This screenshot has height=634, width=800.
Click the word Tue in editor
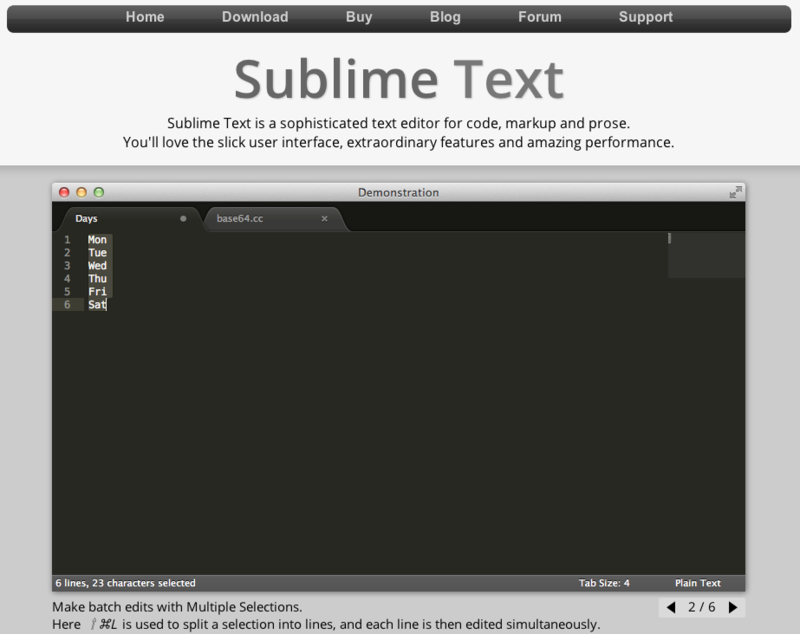click(x=97, y=252)
